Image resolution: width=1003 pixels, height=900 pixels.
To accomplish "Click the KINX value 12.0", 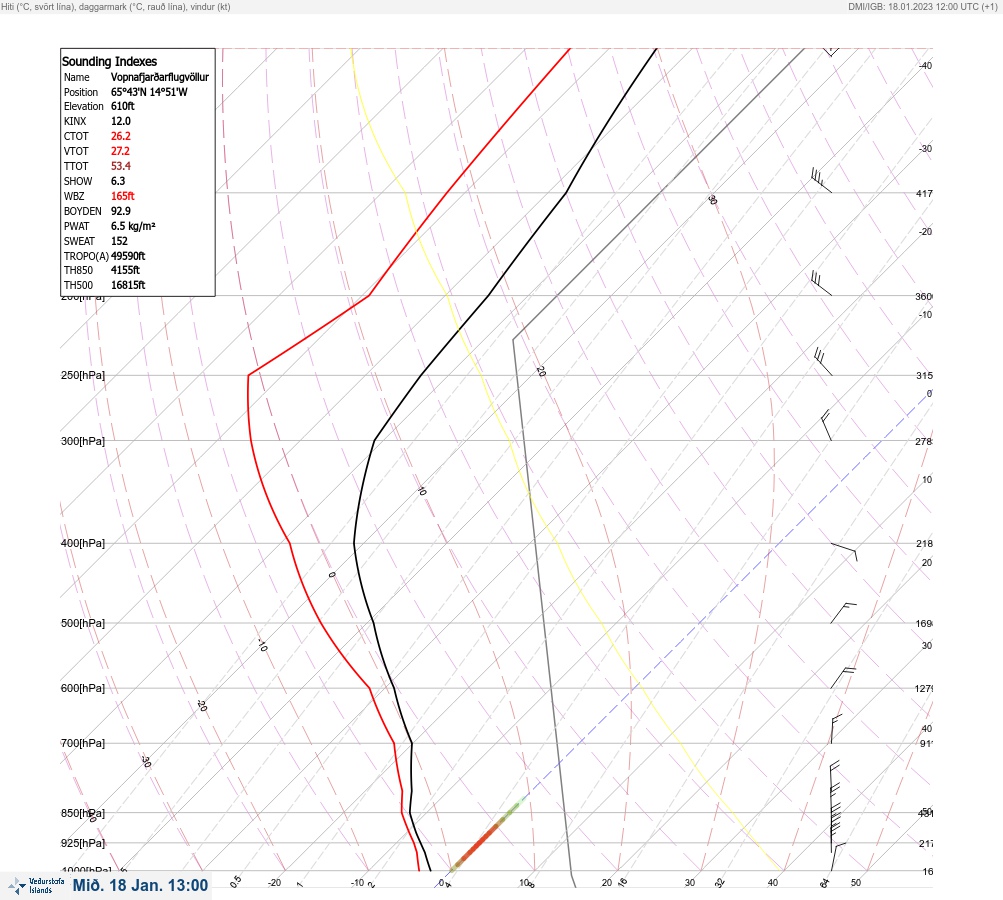I will tap(121, 121).
